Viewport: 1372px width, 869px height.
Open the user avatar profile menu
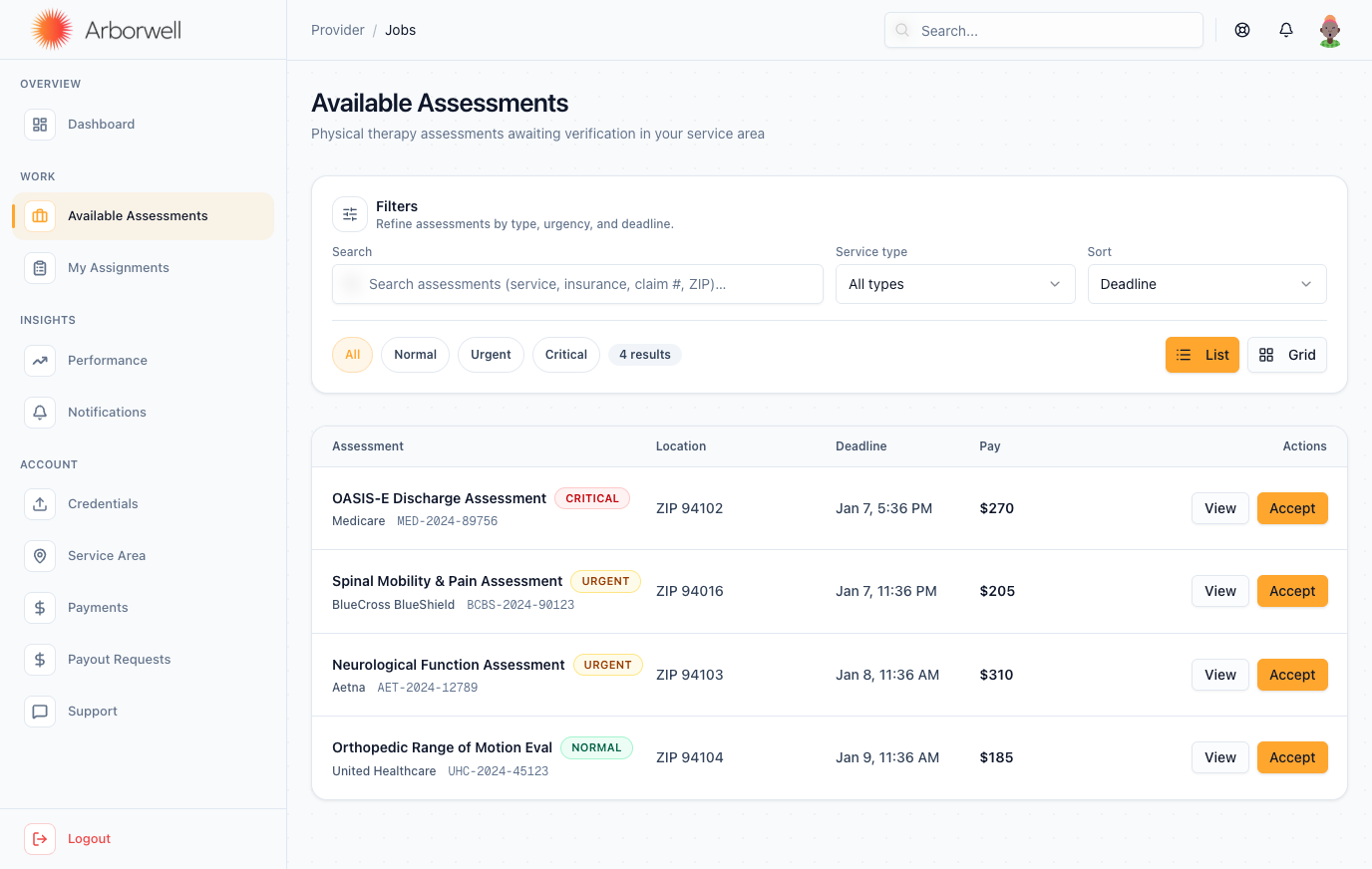click(x=1329, y=30)
